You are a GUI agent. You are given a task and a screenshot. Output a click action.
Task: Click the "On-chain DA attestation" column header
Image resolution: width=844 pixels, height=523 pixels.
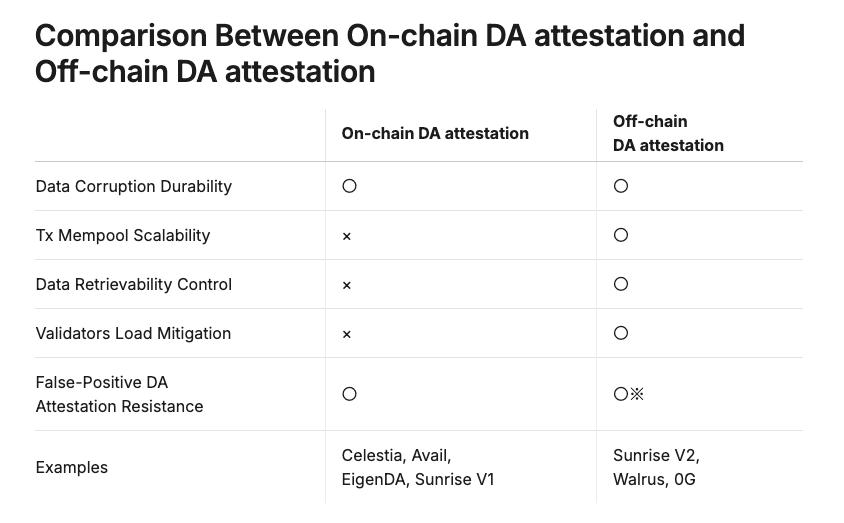435,133
